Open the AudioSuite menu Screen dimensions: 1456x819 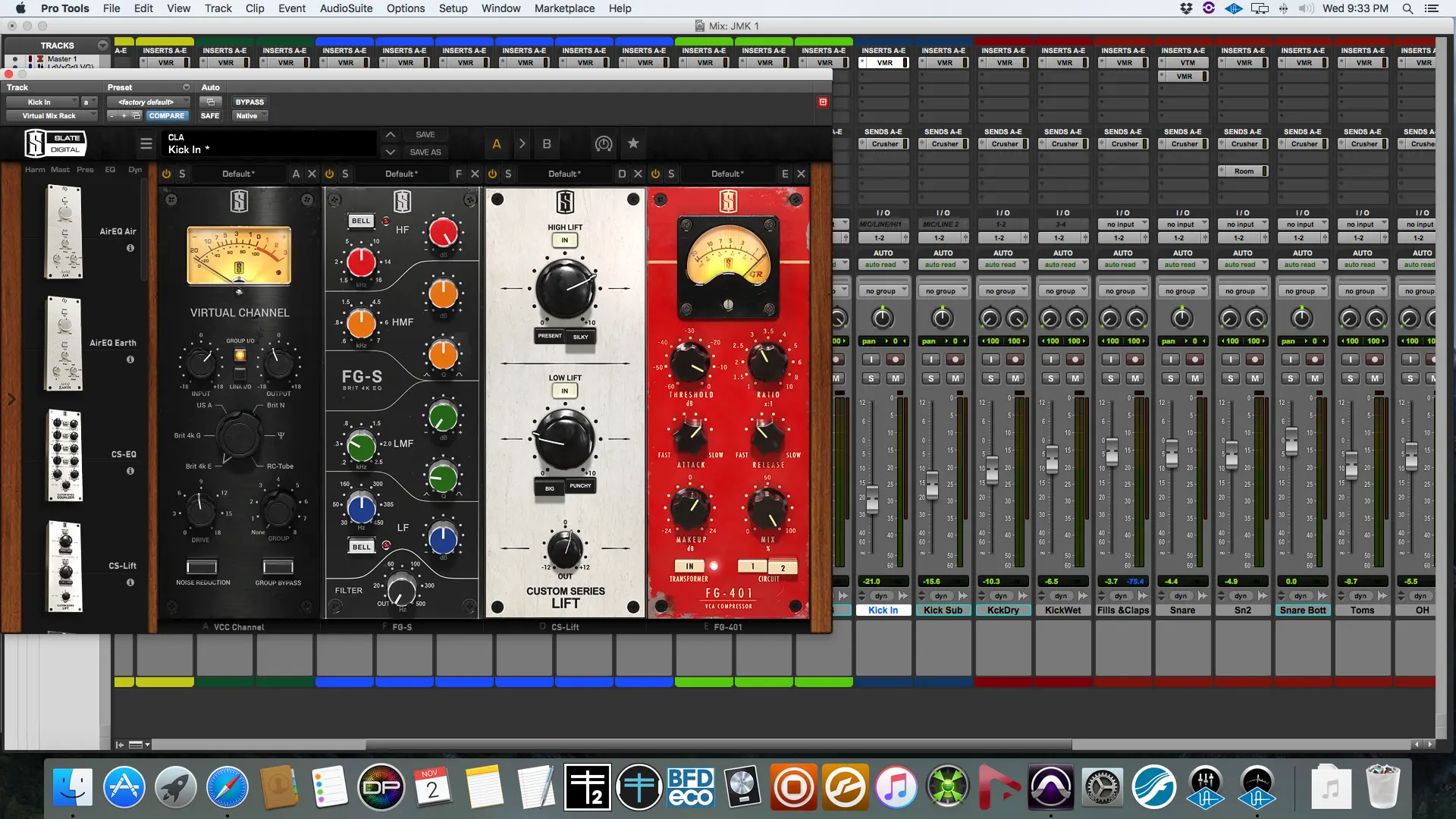(346, 8)
